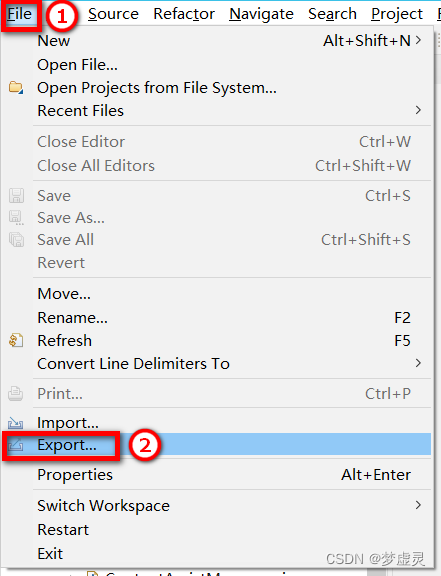Click the Save All icon
The image size is (441, 576).
click(x=16, y=240)
